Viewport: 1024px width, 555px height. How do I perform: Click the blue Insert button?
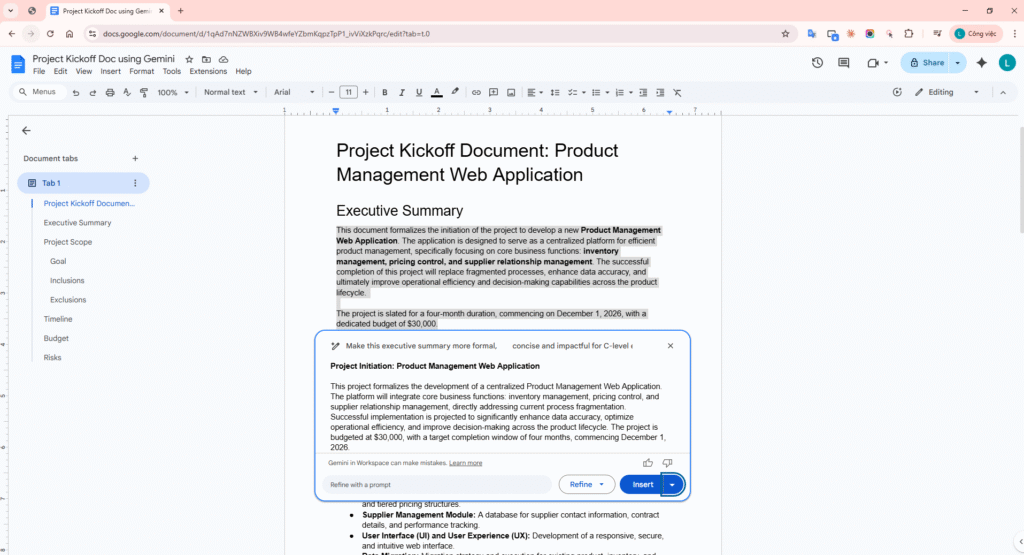click(642, 485)
